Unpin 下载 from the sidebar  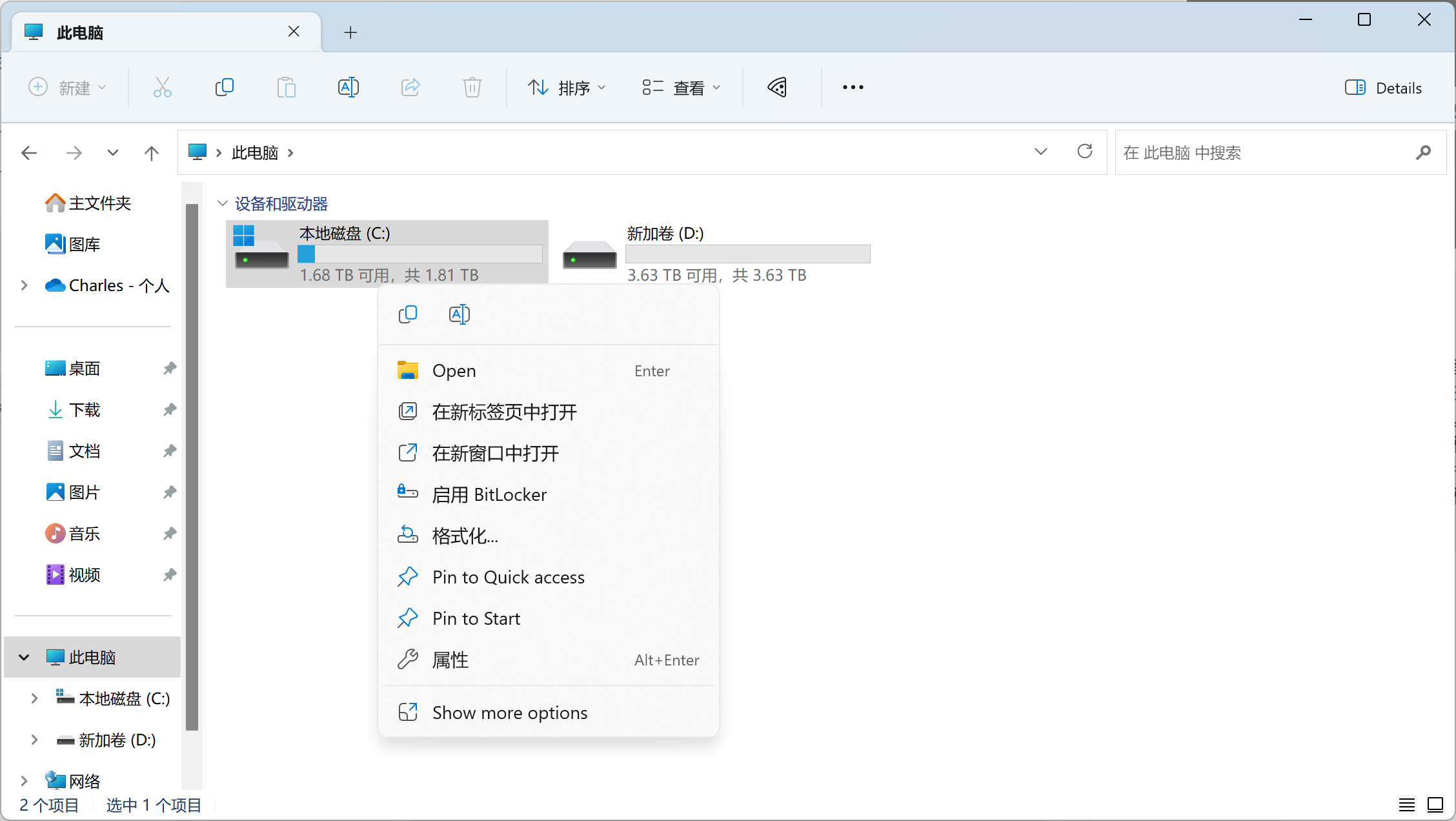[x=169, y=409]
